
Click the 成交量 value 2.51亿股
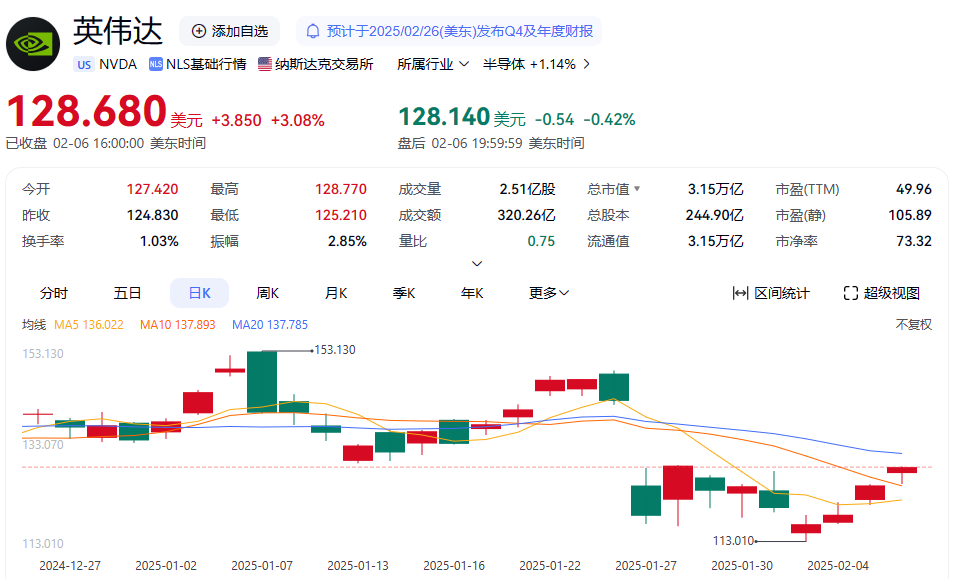[x=528, y=190]
